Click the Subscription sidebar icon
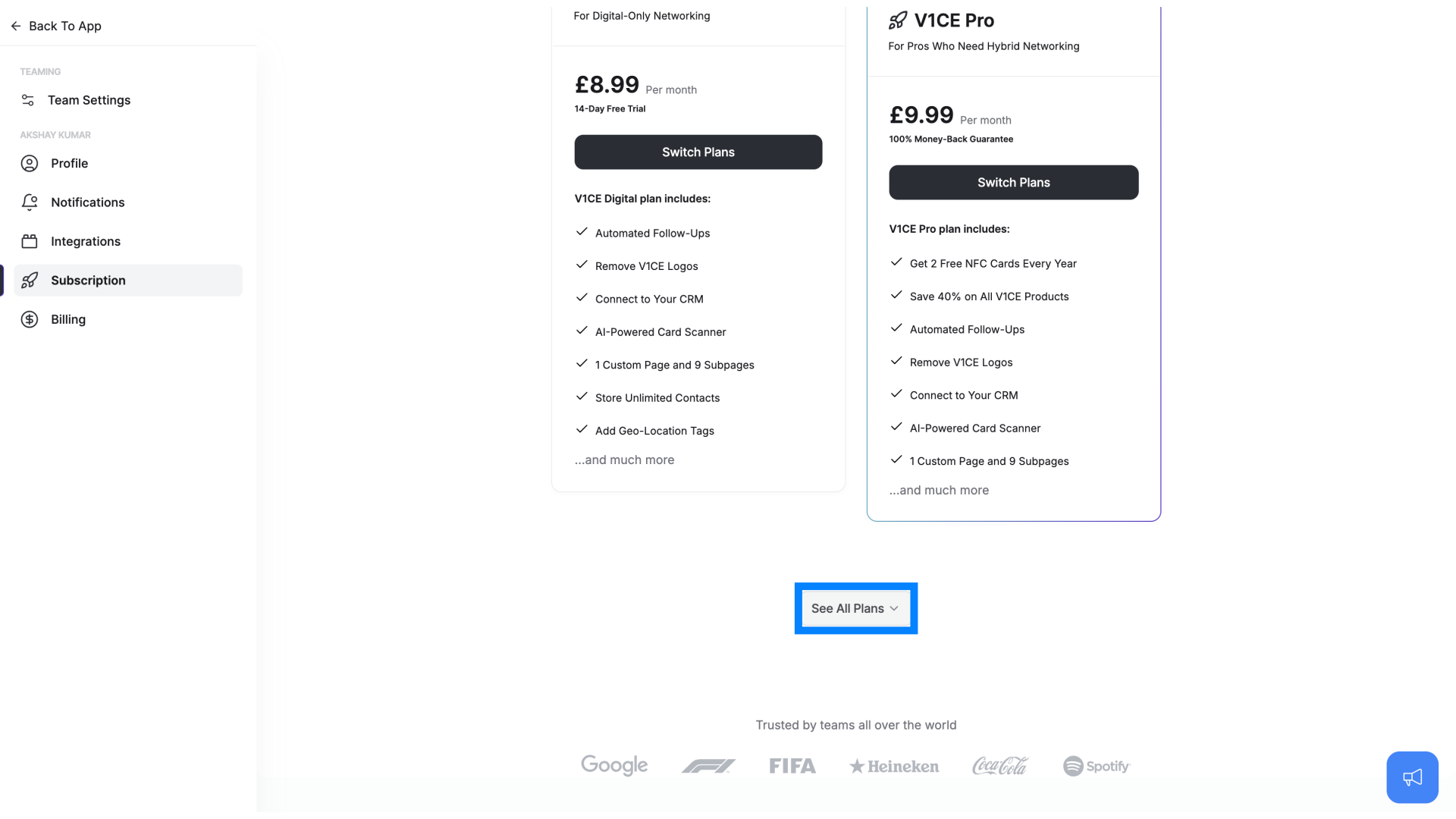 [x=29, y=280]
